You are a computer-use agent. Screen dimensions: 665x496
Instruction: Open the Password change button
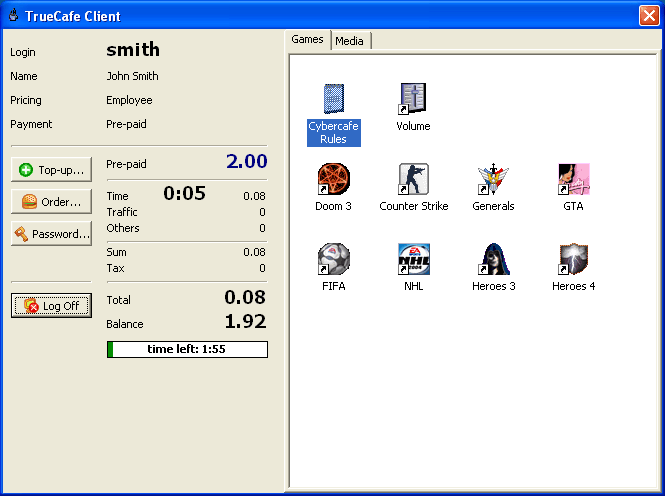pyautogui.click(x=51, y=234)
